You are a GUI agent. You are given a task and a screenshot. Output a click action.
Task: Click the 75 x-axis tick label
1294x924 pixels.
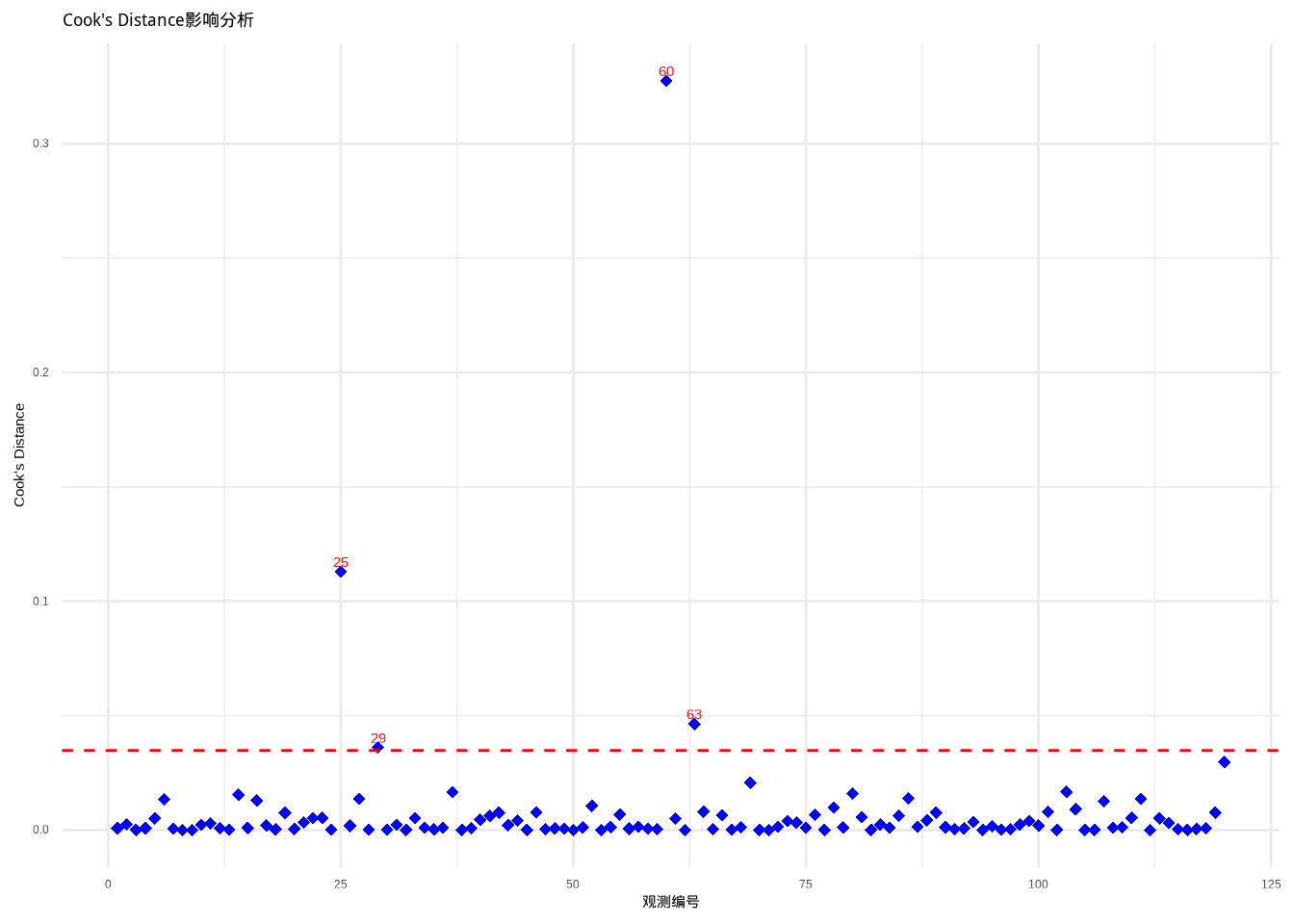806,884
